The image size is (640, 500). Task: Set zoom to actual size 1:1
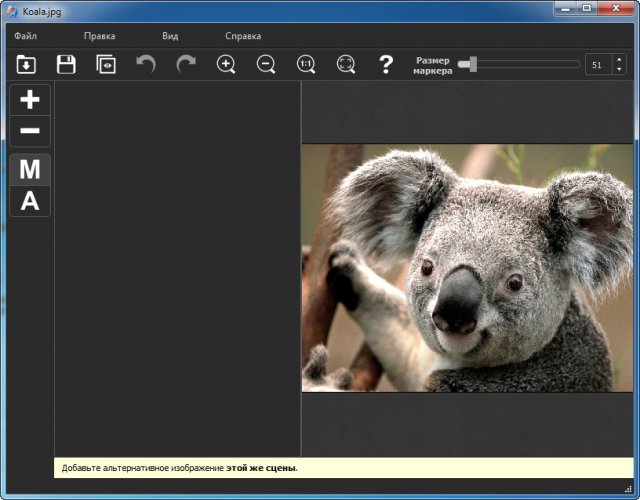[306, 65]
